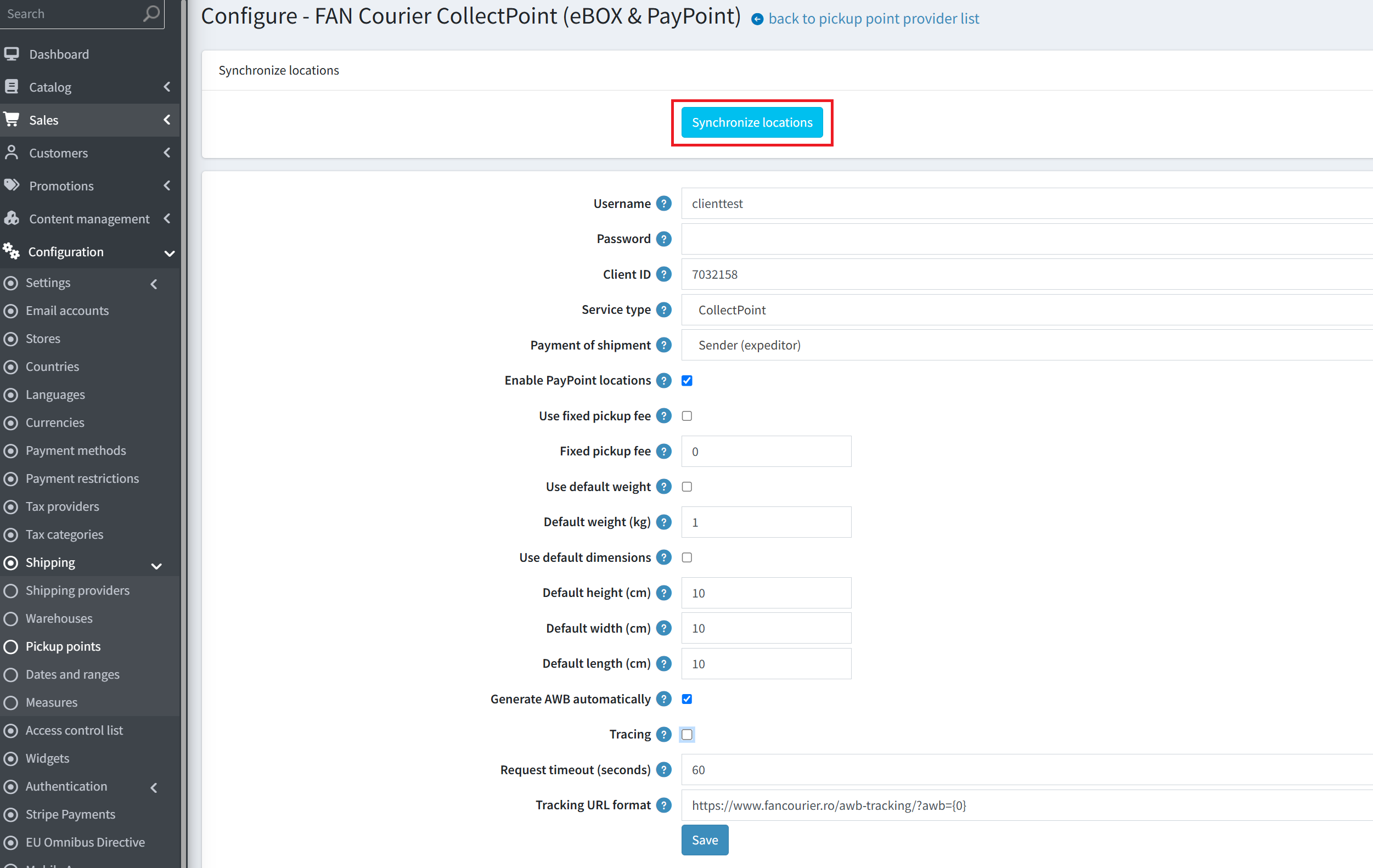Check Use default dimensions checkbox
1373x868 pixels.
tap(686, 557)
